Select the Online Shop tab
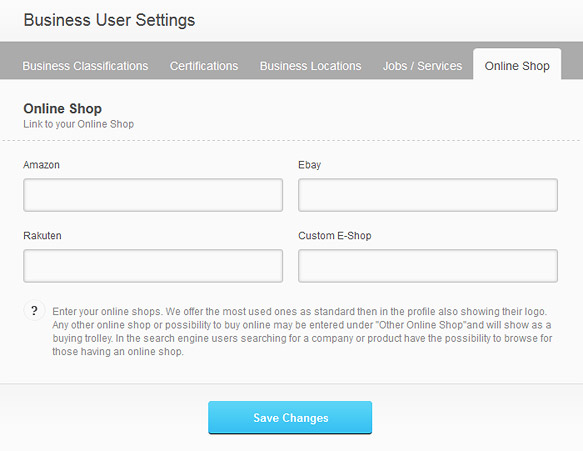583x451 pixels. (517, 64)
